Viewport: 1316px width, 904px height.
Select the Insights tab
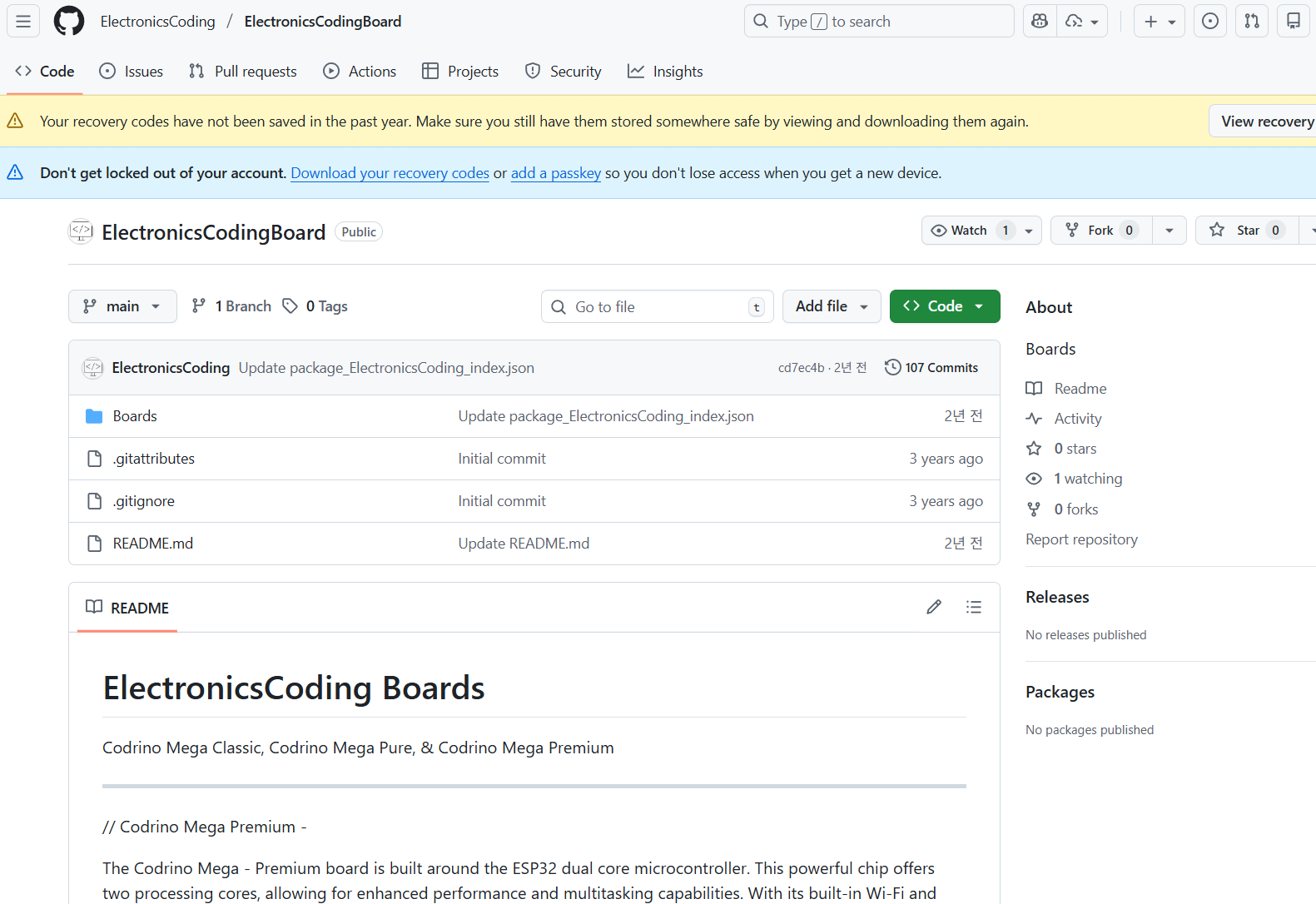[x=665, y=72]
